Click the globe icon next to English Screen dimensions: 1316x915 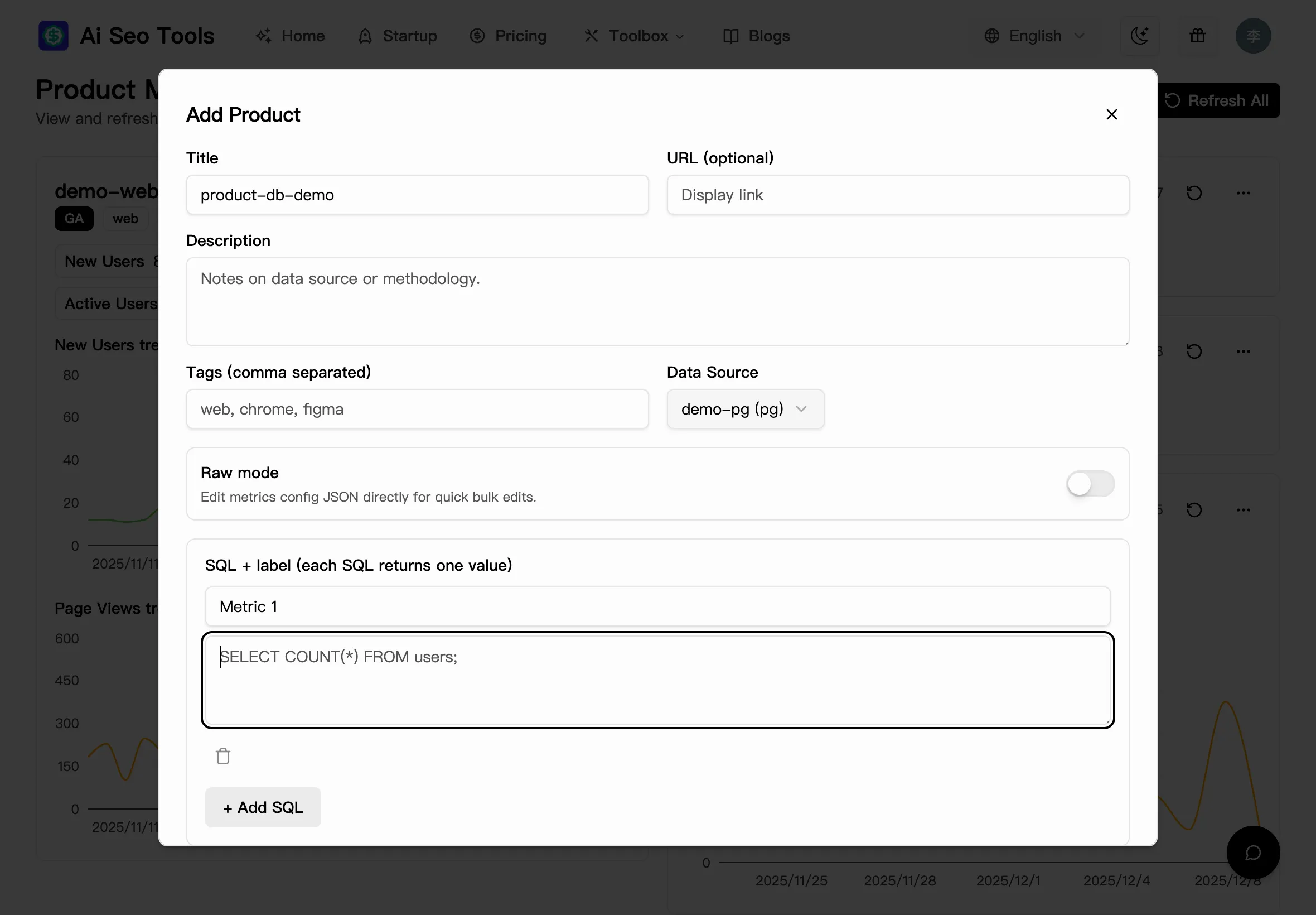point(991,36)
